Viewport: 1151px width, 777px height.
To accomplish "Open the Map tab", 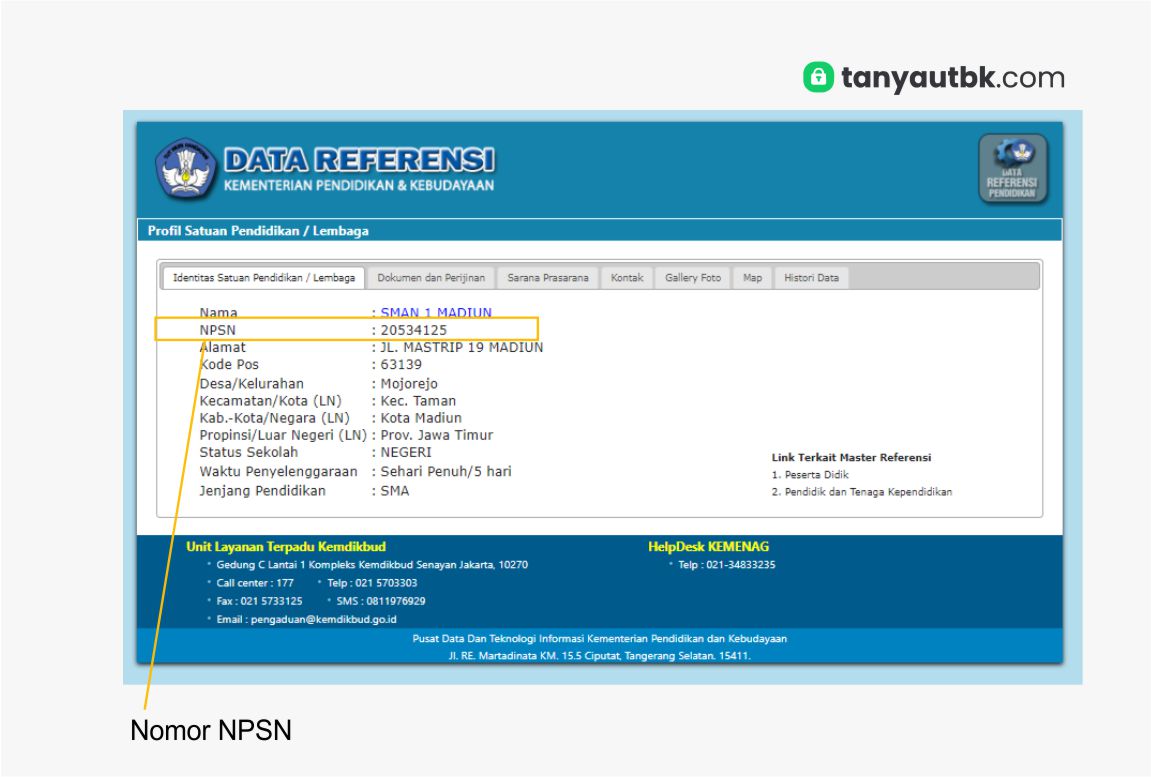I will pos(753,277).
